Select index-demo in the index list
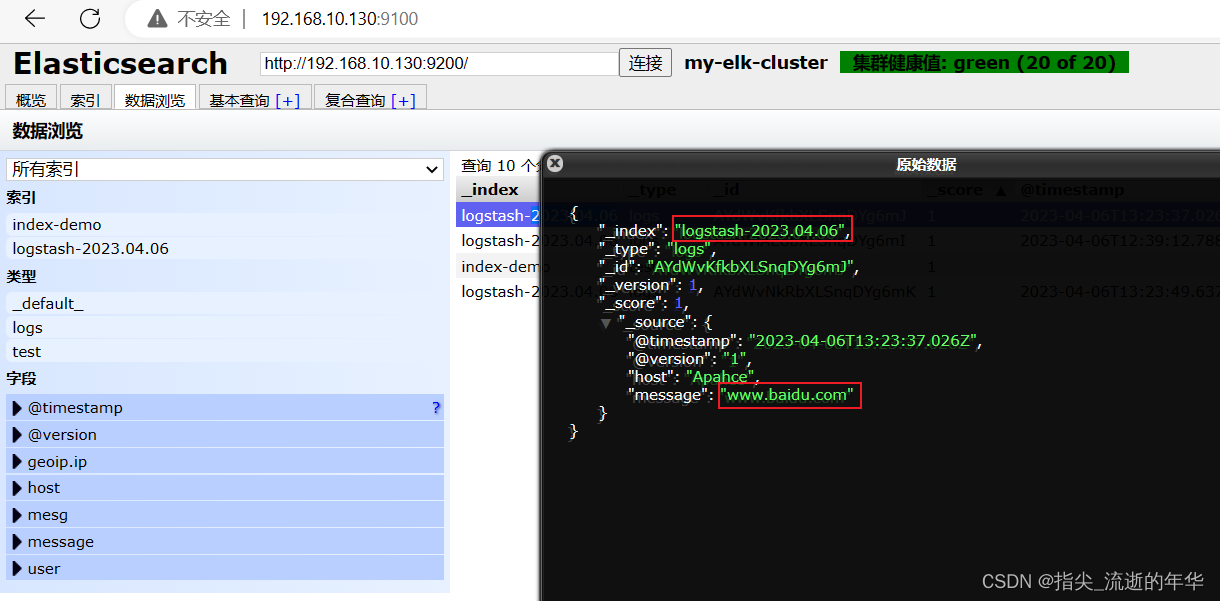The height and width of the screenshot is (601, 1220). coord(225,225)
